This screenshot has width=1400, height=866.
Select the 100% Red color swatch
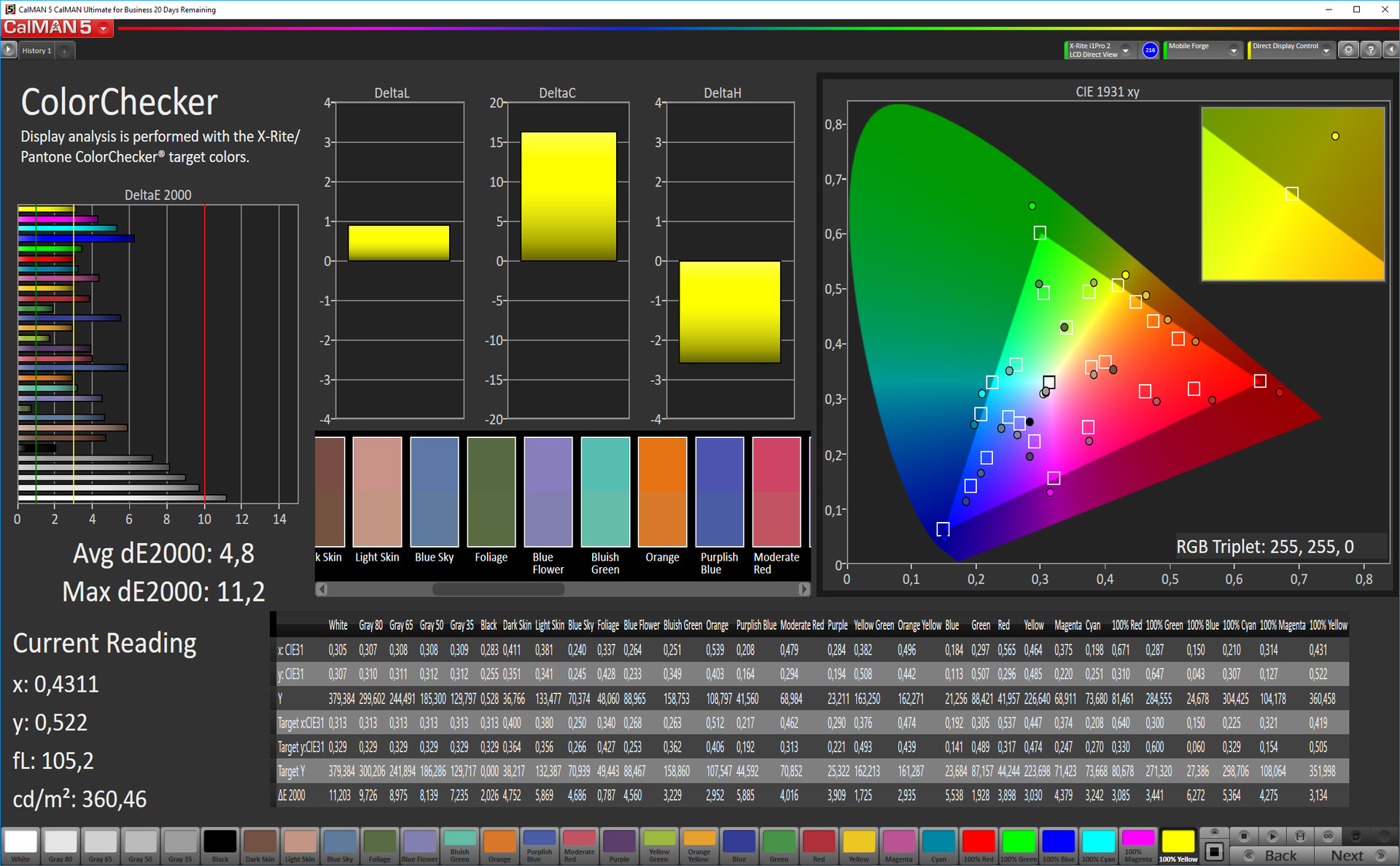click(978, 843)
